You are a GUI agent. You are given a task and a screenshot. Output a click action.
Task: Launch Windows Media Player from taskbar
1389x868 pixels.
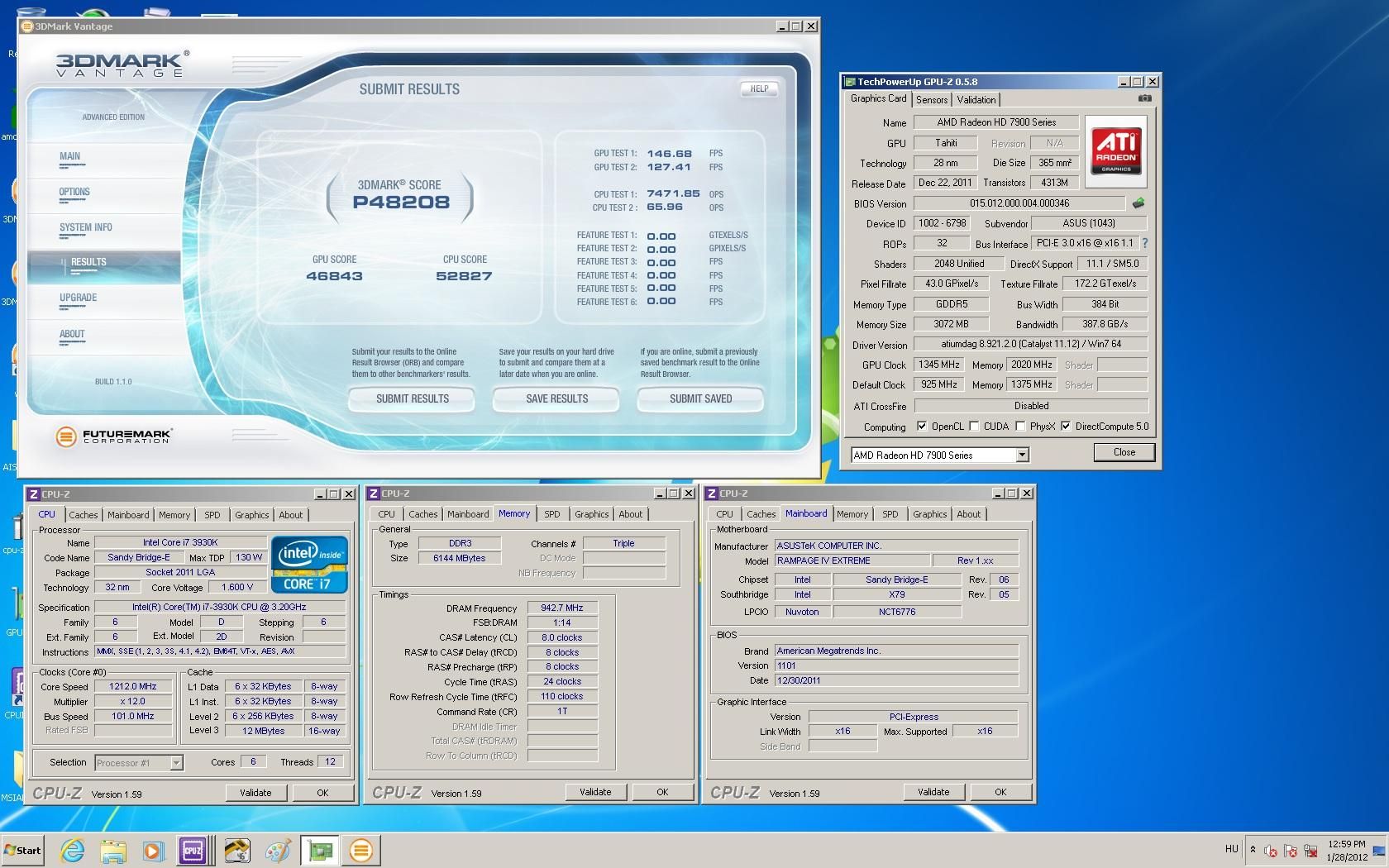152,850
